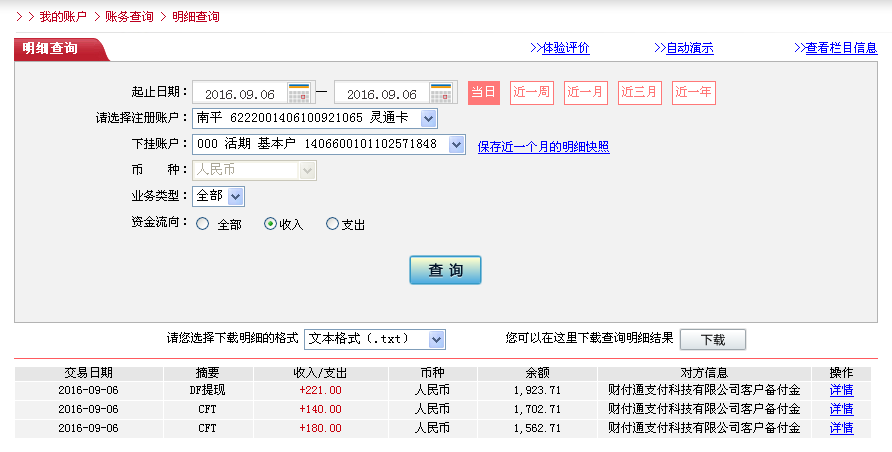Click the 操作 column header
This screenshot has height=452, width=892.
pos(841,373)
